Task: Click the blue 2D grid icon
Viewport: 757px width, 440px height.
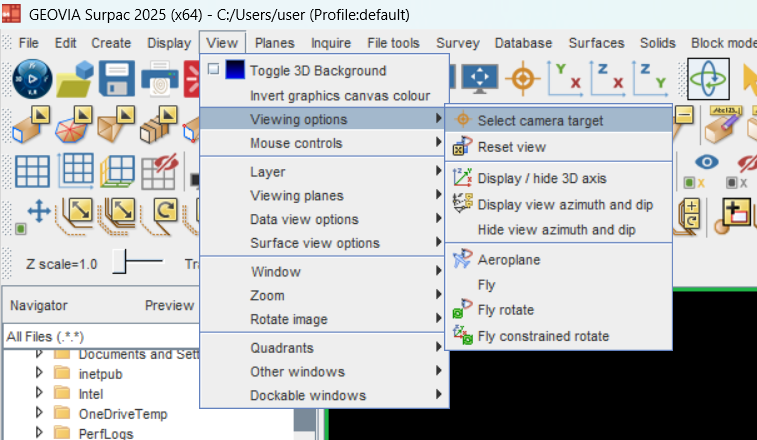Action: click(x=32, y=171)
